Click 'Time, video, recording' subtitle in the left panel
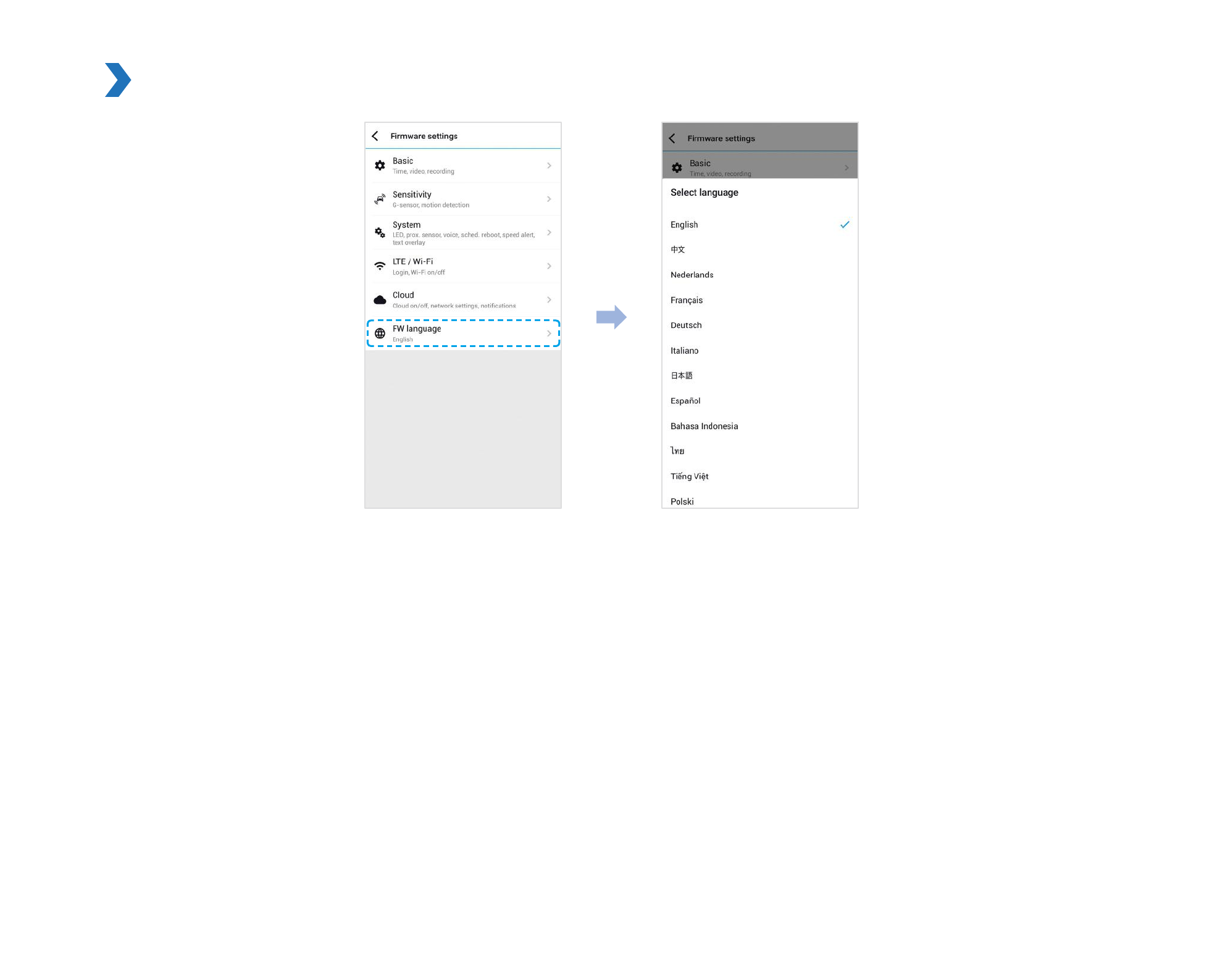The image size is (1225, 980). click(x=424, y=172)
